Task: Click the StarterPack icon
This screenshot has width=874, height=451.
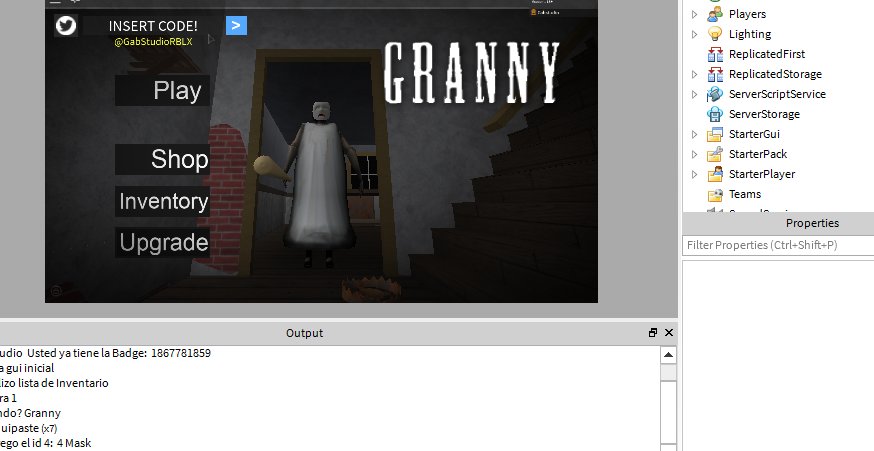Action: click(x=715, y=154)
